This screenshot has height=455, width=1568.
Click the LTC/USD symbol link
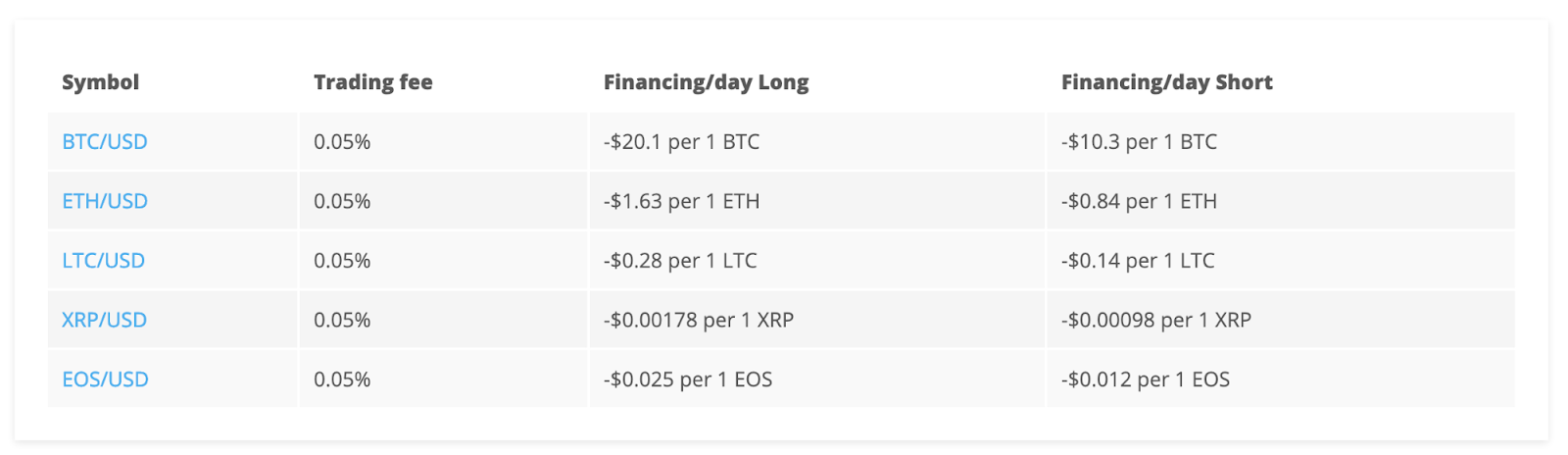(103, 260)
